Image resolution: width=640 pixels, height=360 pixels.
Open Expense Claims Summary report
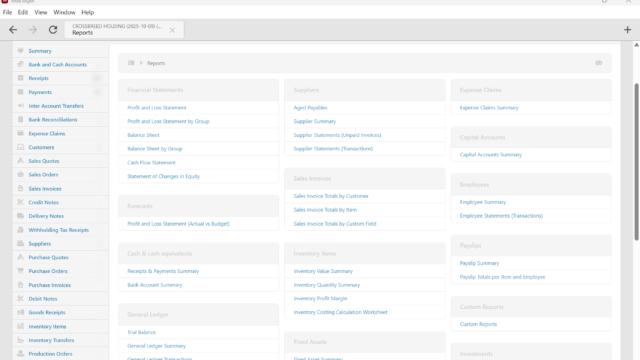pos(489,108)
